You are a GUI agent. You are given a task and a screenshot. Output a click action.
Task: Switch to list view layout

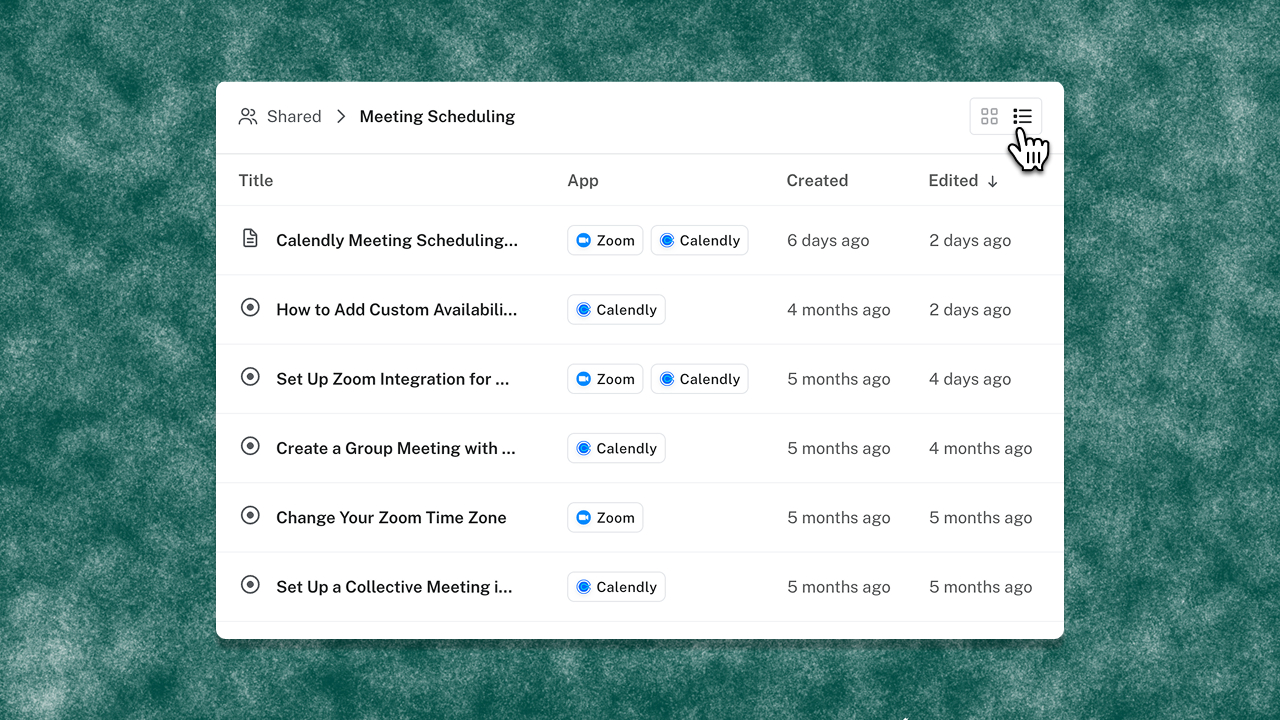click(x=1022, y=117)
